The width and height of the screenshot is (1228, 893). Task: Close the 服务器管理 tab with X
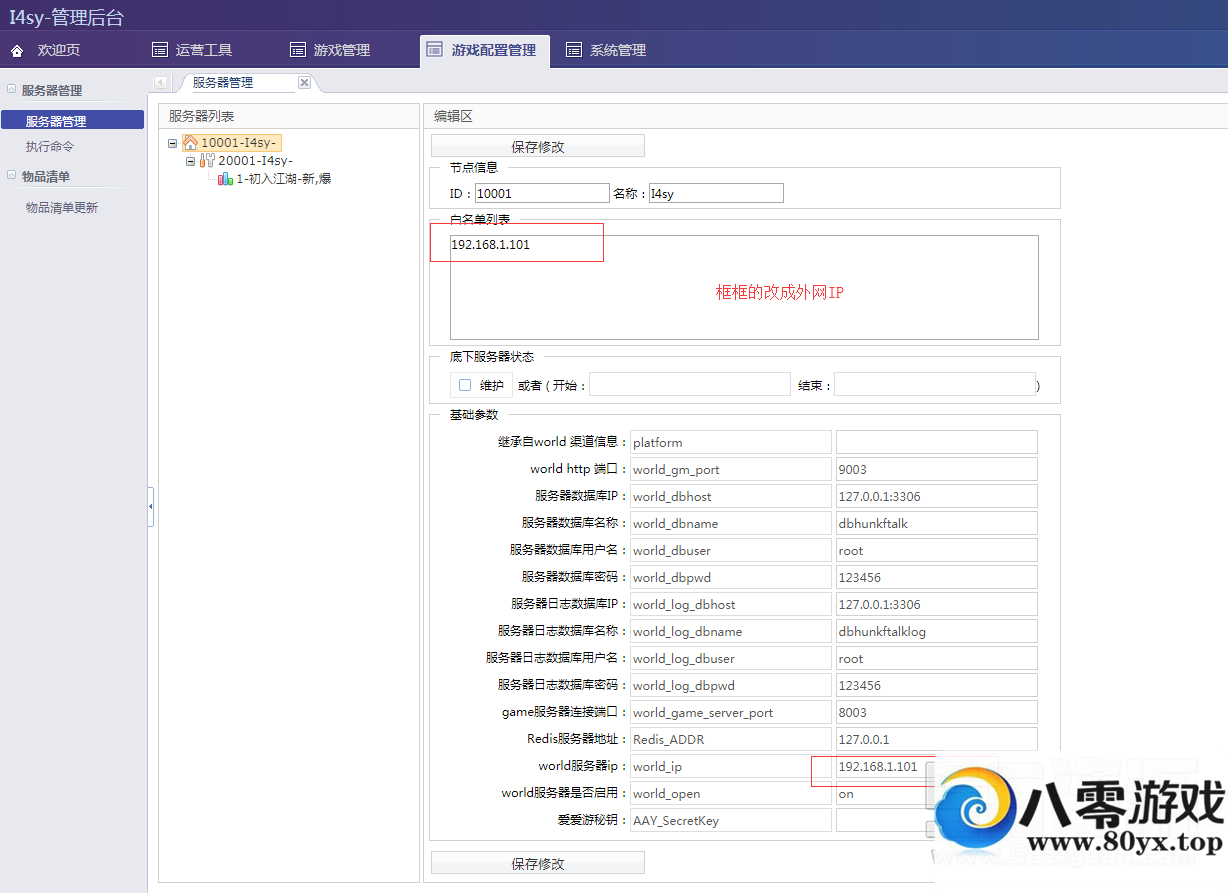(304, 83)
